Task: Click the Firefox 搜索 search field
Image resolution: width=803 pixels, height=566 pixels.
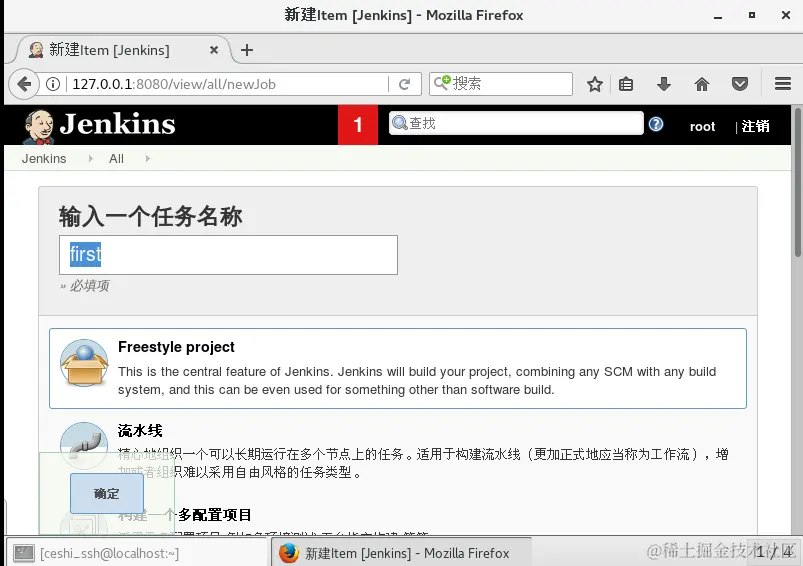Action: coord(501,83)
